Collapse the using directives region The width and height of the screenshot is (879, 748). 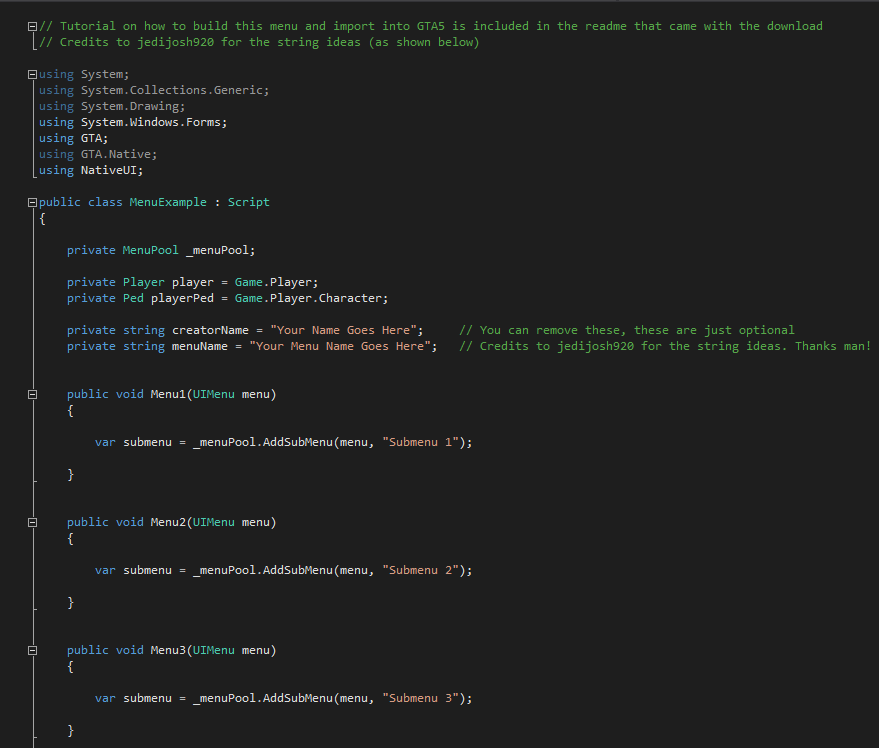[x=33, y=74]
